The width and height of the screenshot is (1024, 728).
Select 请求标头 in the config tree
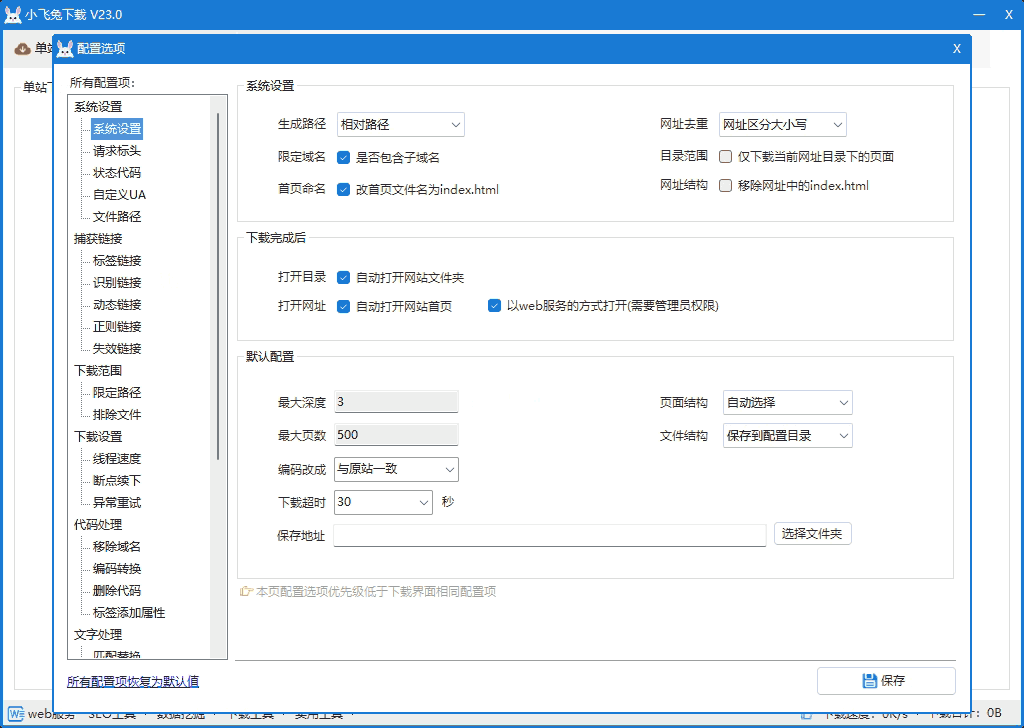point(117,151)
